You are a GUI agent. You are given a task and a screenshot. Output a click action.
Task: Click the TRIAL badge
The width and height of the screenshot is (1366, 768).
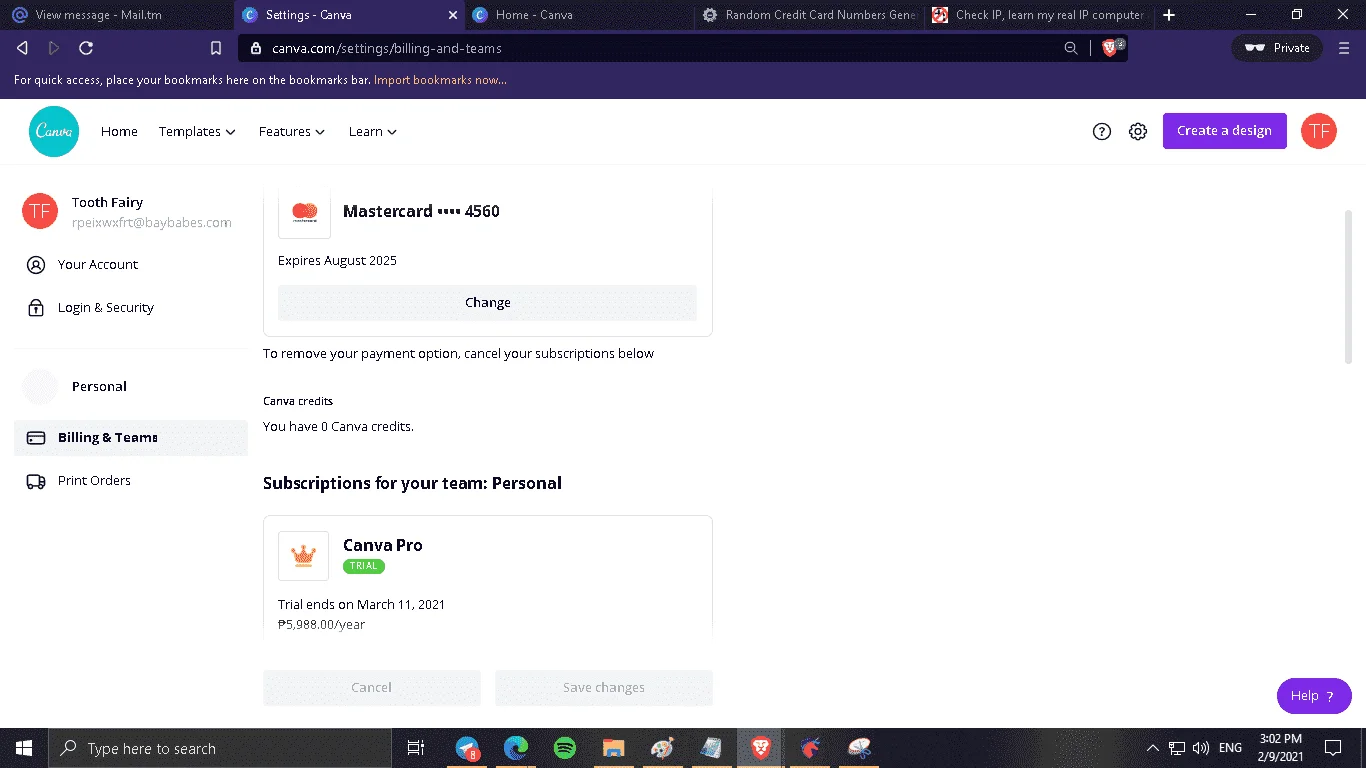[x=364, y=566]
